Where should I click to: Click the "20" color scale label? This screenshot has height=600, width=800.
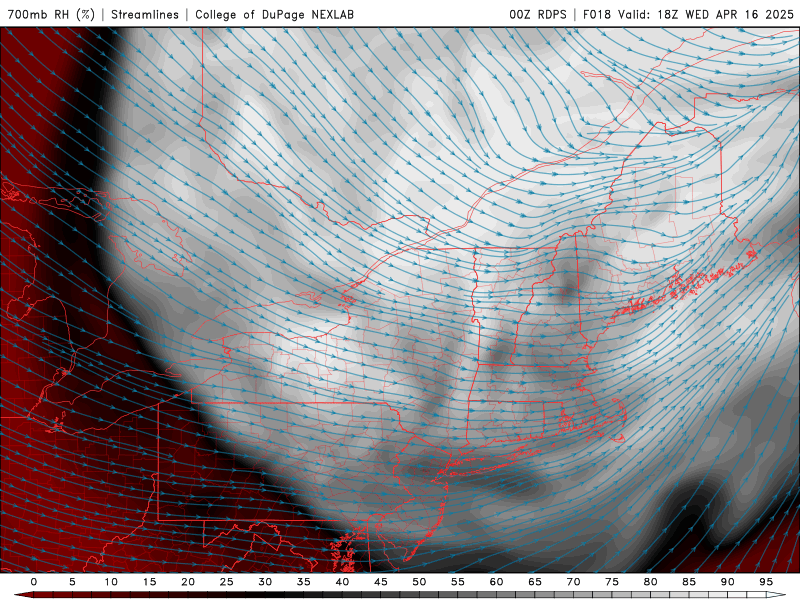188,582
